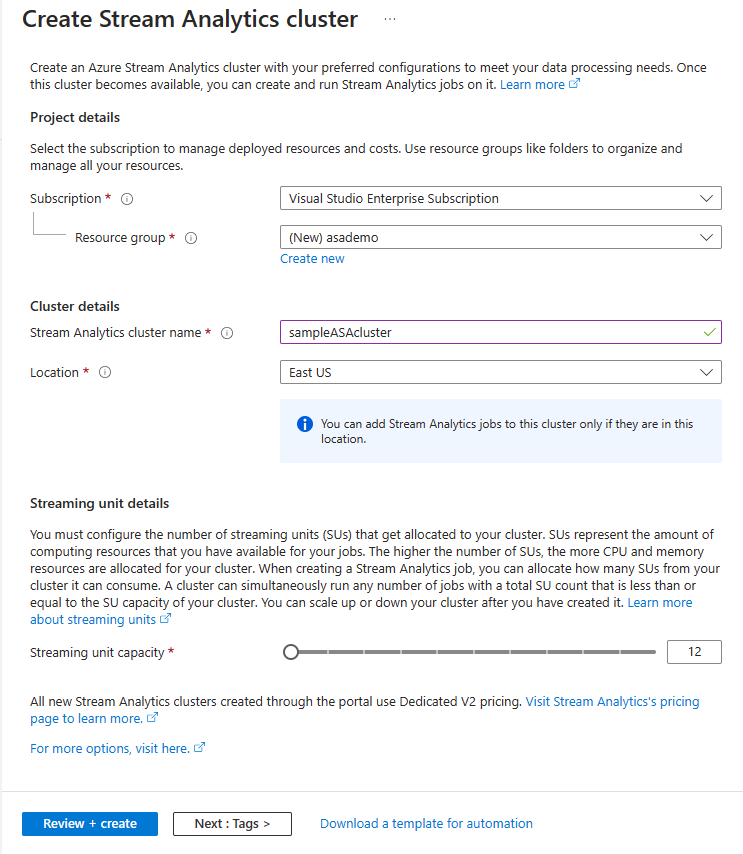
Task: Click 'Create new' under Resource group
Action: pos(312,258)
